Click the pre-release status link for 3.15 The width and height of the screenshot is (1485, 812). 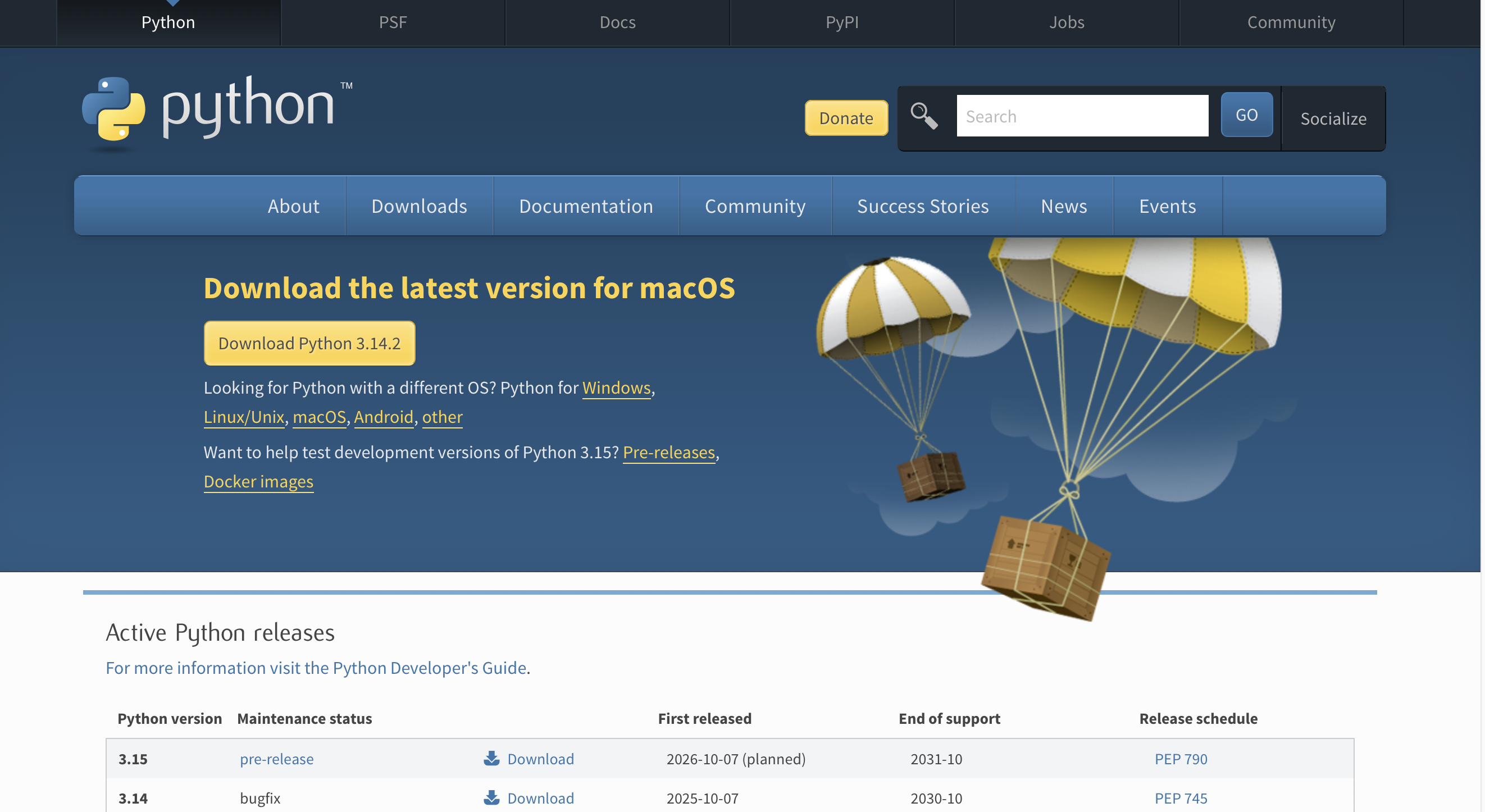coord(277,759)
